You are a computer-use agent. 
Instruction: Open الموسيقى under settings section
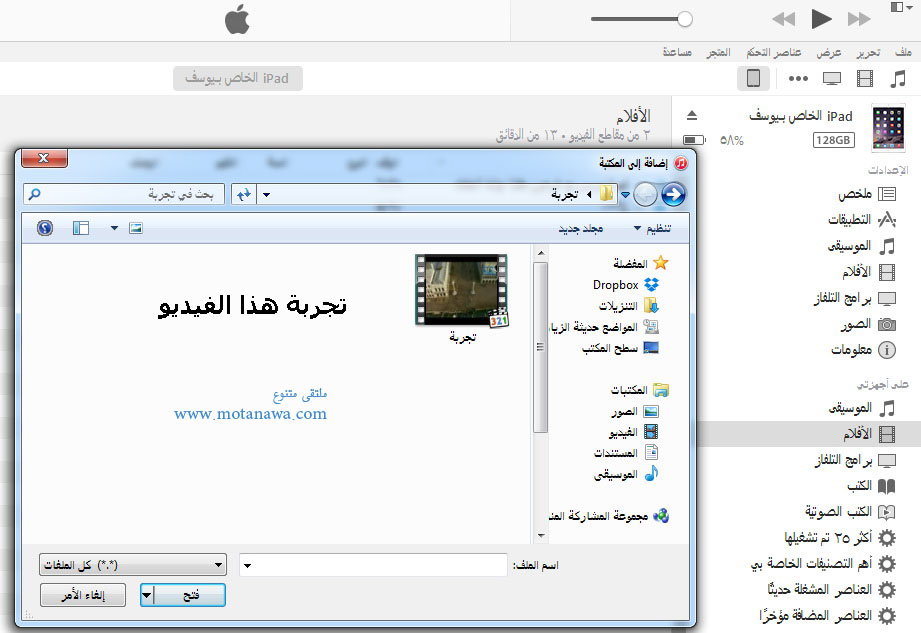point(862,246)
